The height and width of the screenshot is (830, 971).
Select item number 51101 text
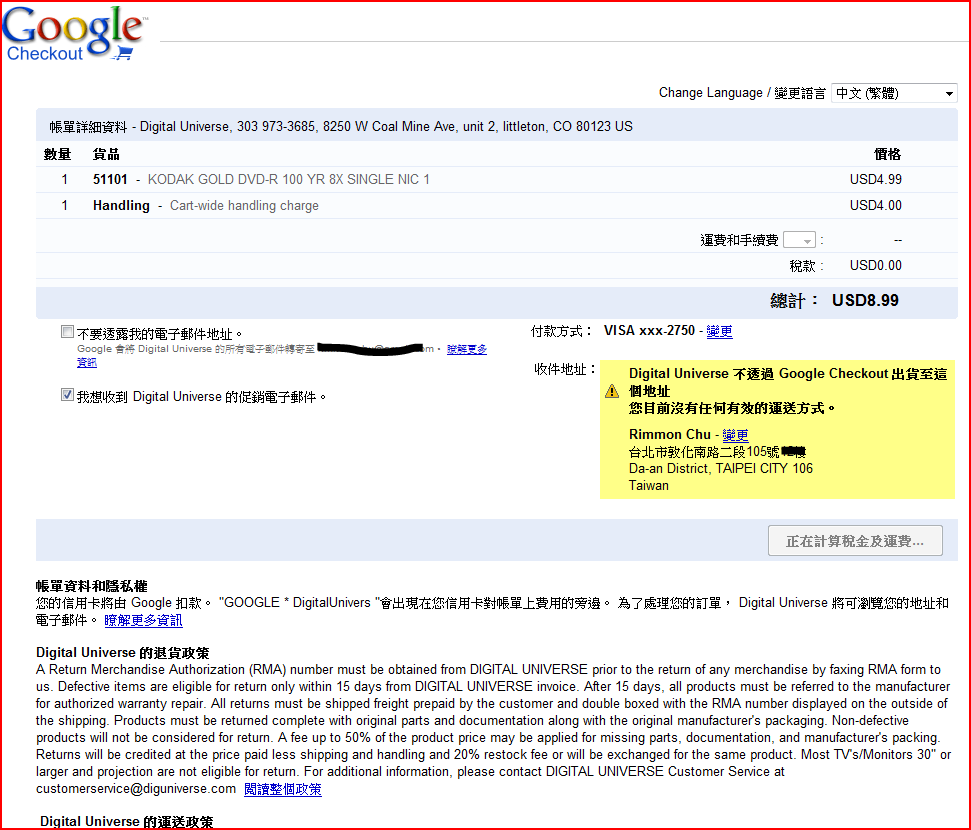110,180
